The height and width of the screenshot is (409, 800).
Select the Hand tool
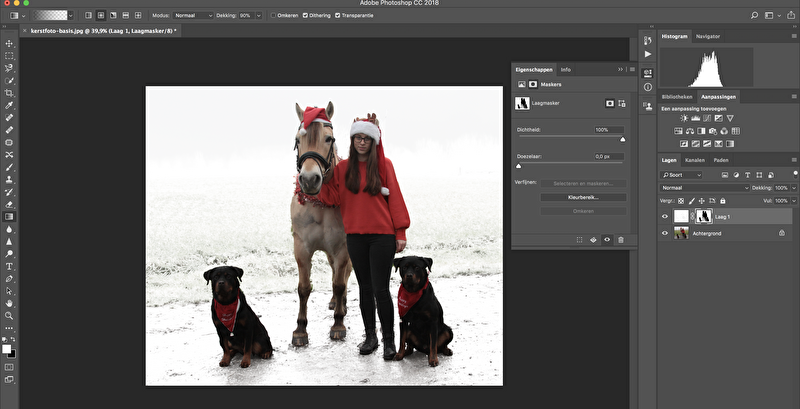point(9,303)
